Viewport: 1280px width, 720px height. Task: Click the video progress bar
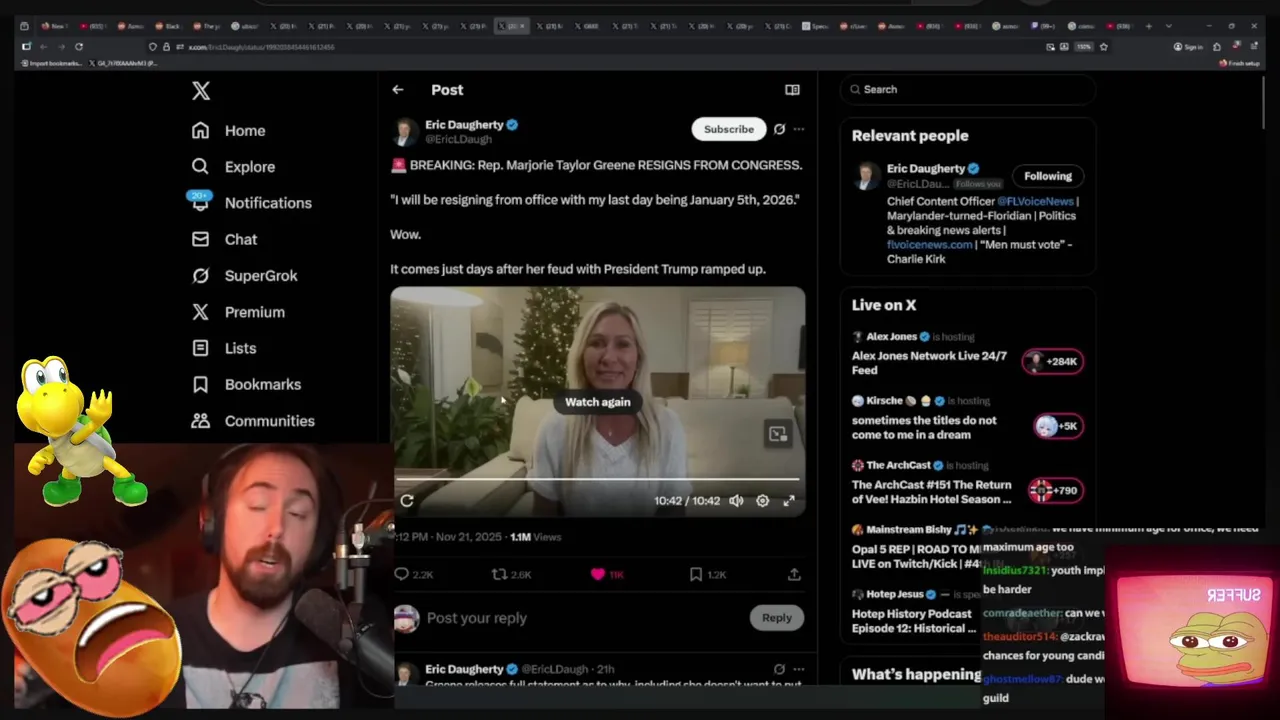[598, 479]
